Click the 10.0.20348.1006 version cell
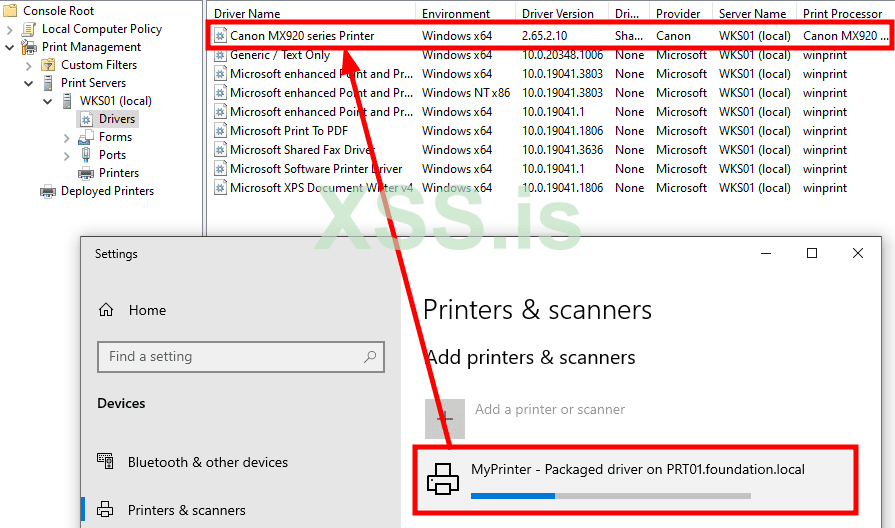Viewport: 895px width, 528px height. [x=562, y=55]
